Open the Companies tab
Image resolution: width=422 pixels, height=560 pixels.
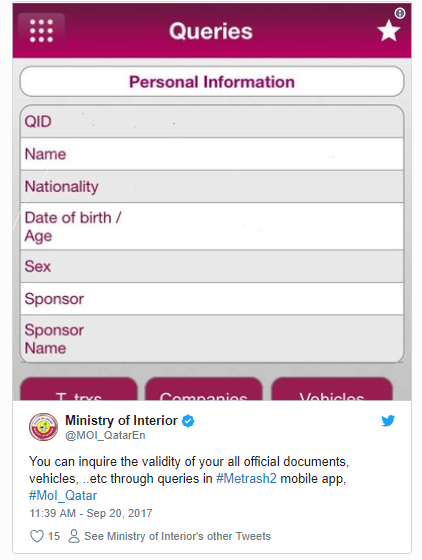click(204, 389)
